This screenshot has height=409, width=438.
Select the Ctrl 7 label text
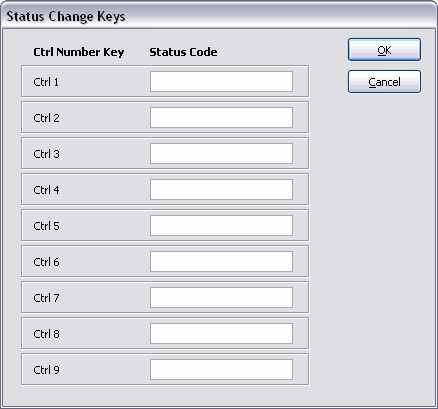(x=46, y=298)
